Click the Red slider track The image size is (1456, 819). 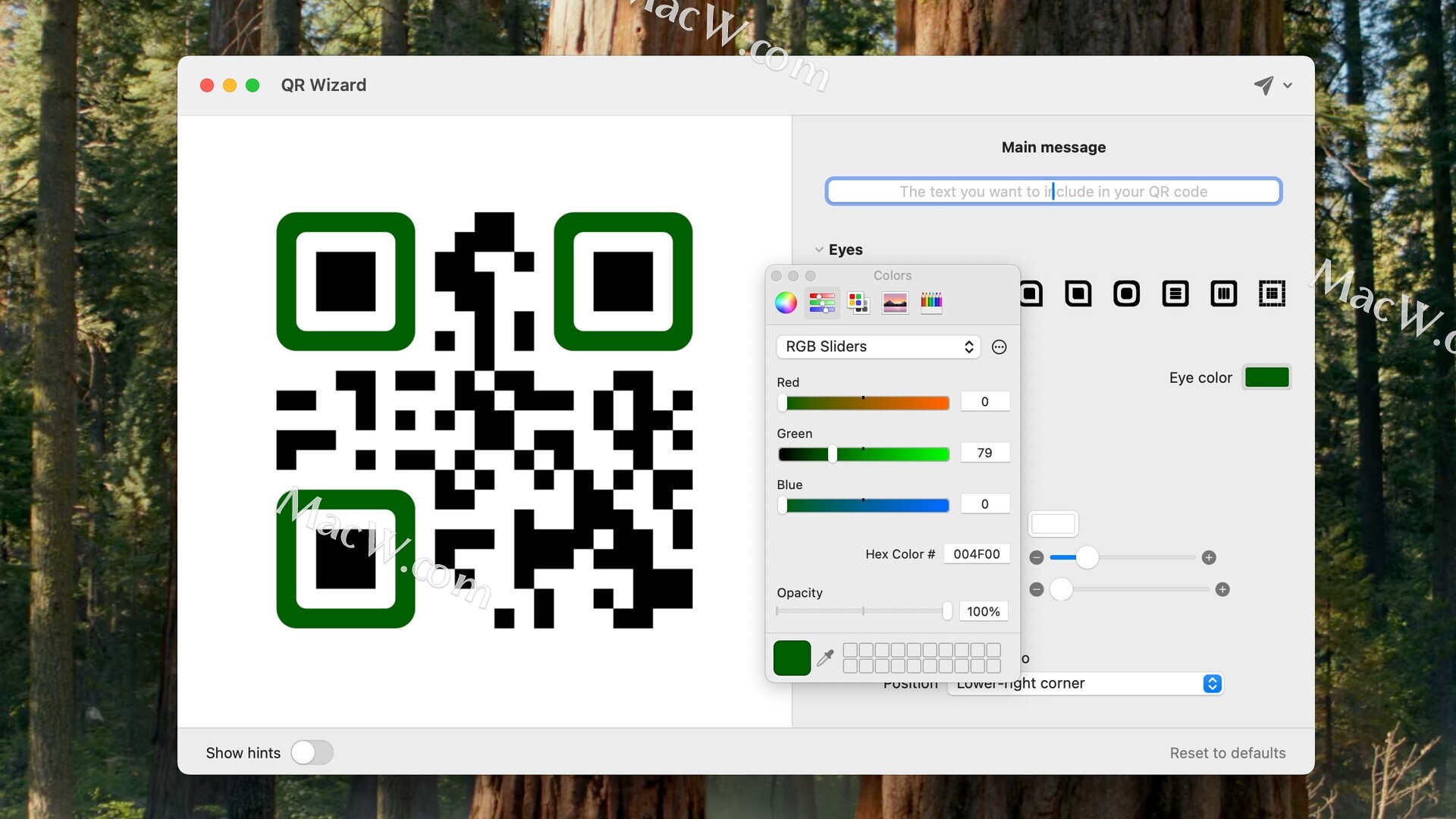863,403
